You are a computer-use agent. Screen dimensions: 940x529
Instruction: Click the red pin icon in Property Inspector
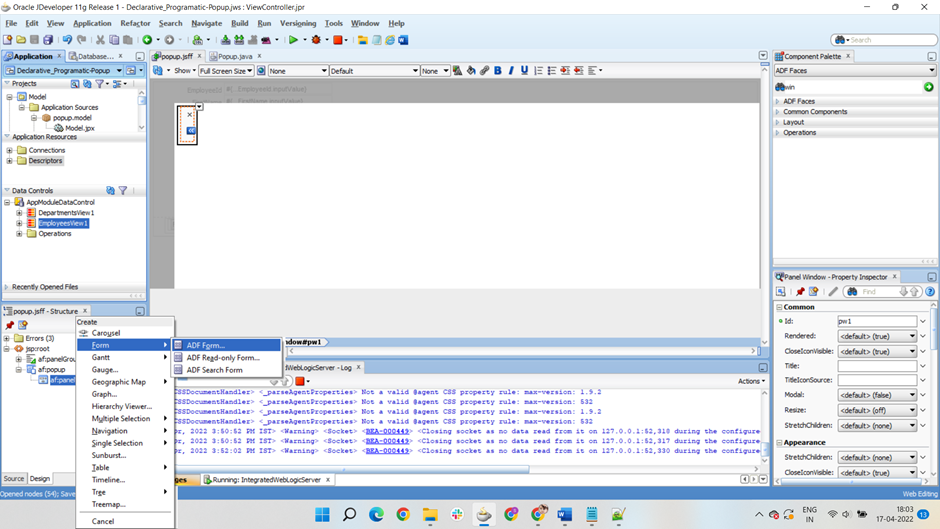coord(800,291)
